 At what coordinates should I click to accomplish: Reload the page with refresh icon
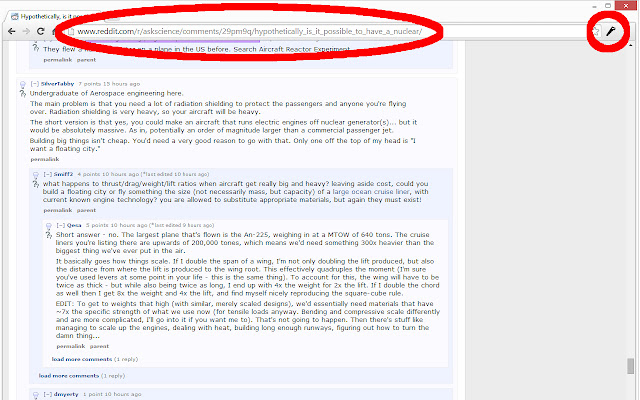(40, 31)
